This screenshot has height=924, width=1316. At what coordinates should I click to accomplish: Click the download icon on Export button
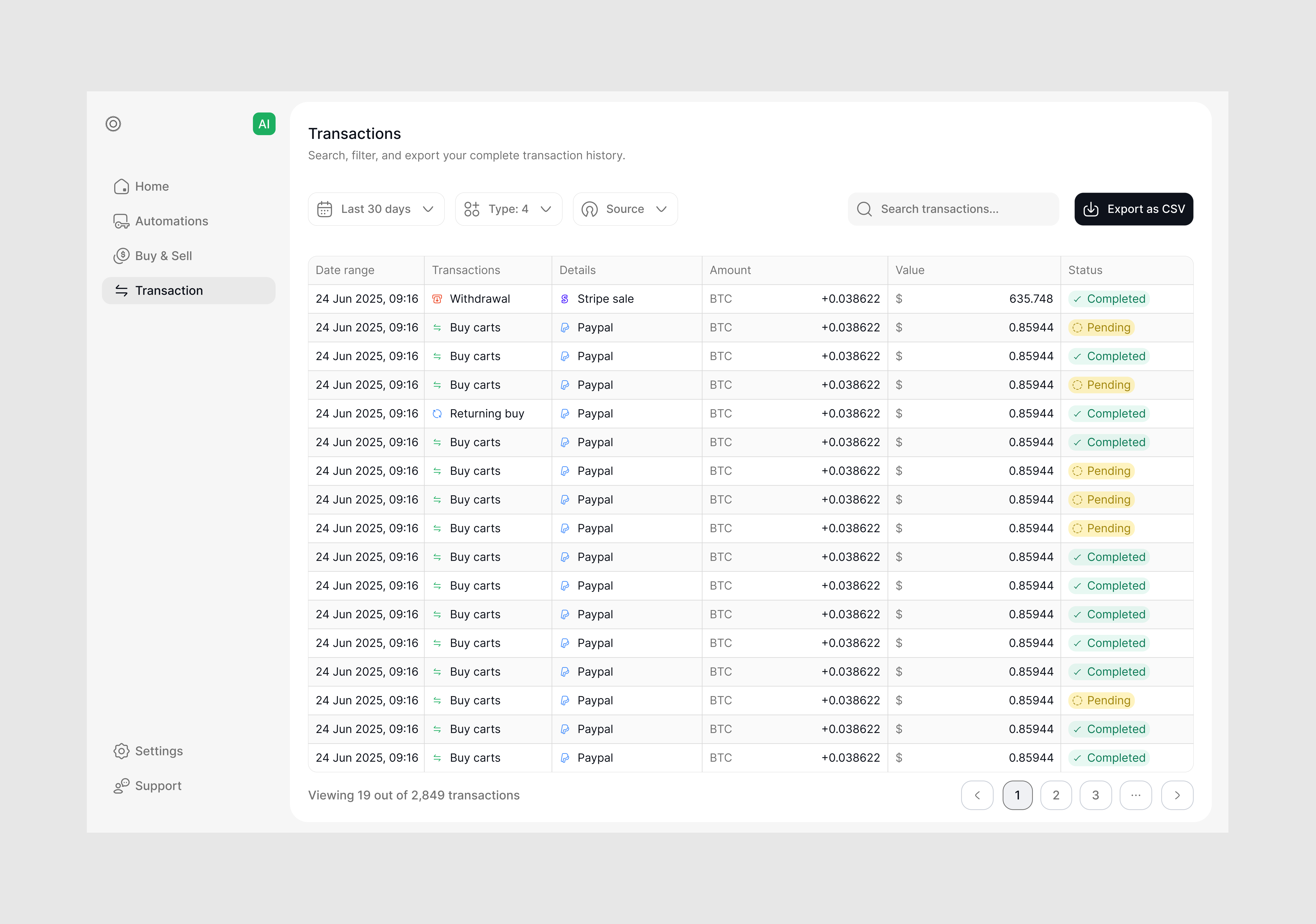(x=1091, y=209)
